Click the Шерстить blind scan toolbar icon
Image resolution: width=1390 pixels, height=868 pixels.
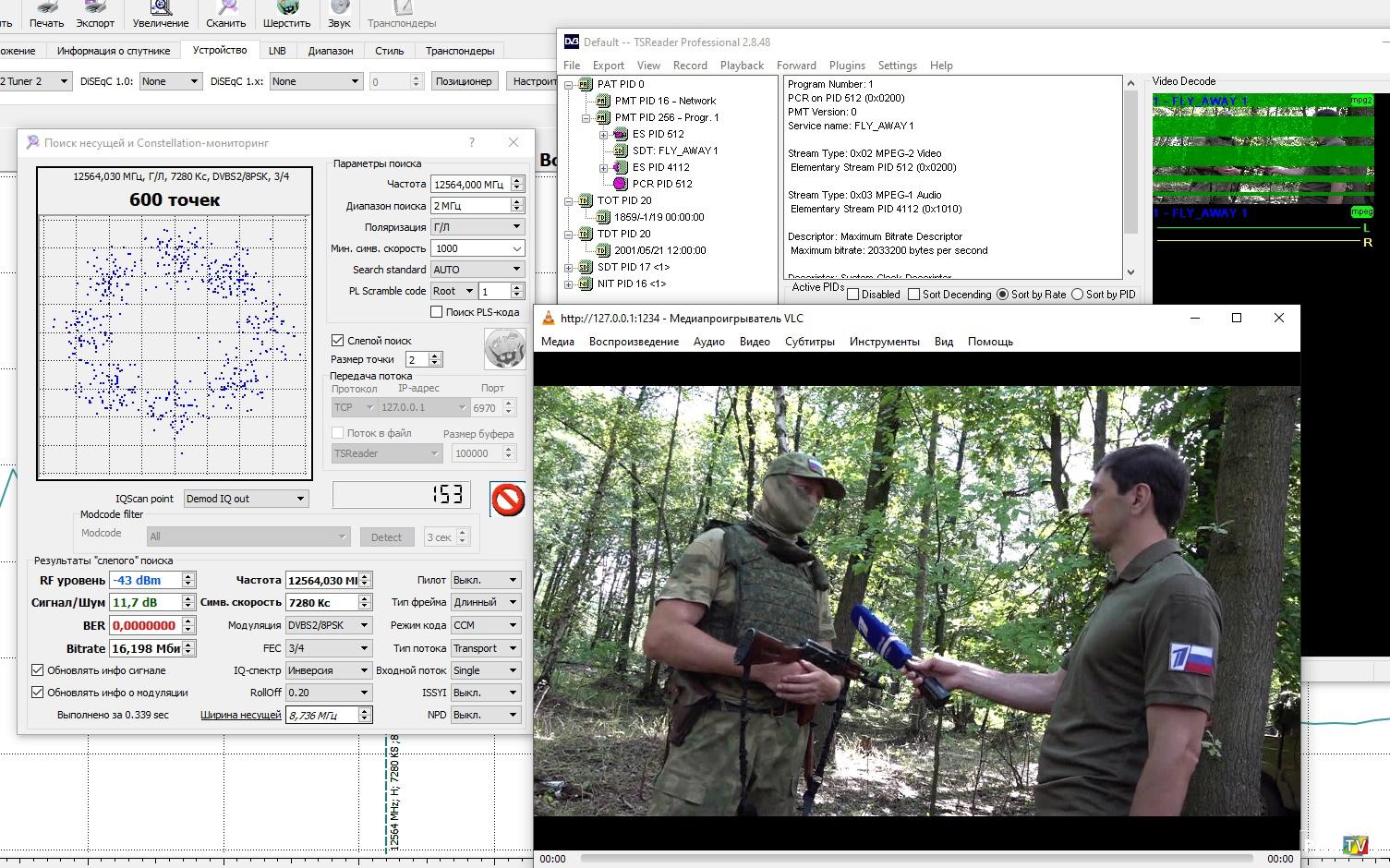[286, 8]
